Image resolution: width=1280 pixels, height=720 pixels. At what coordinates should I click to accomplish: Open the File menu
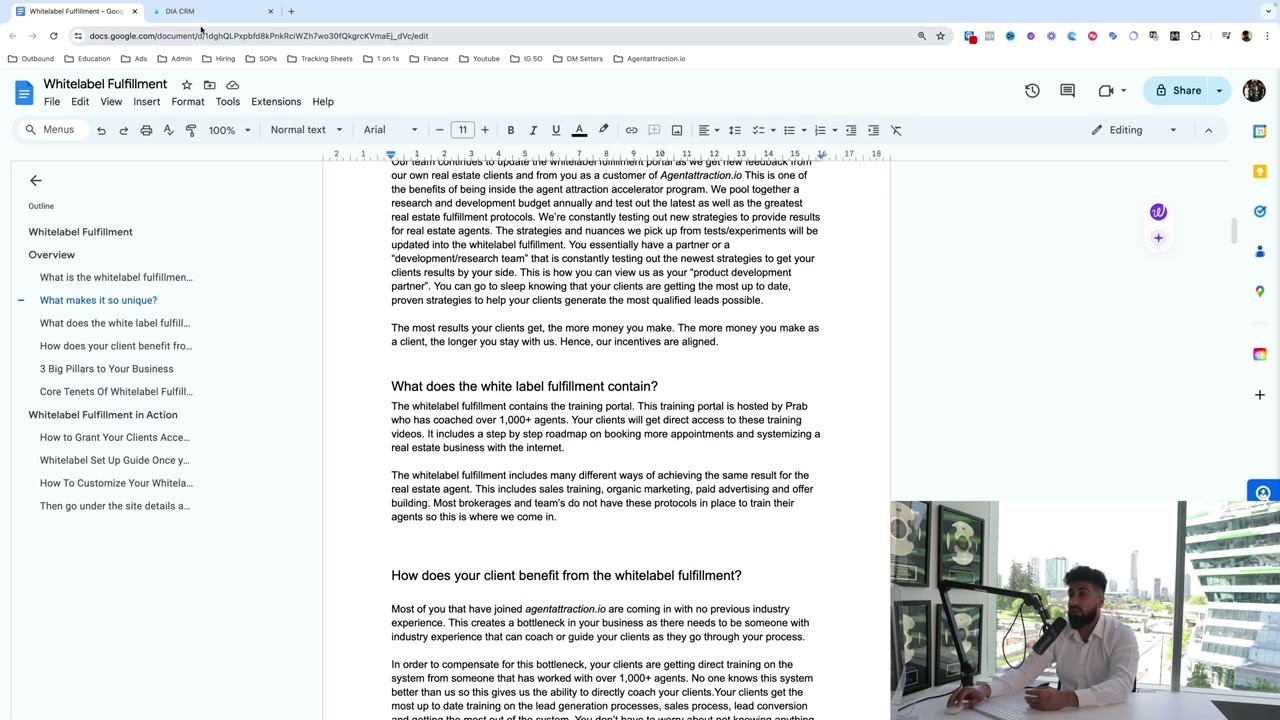click(52, 101)
